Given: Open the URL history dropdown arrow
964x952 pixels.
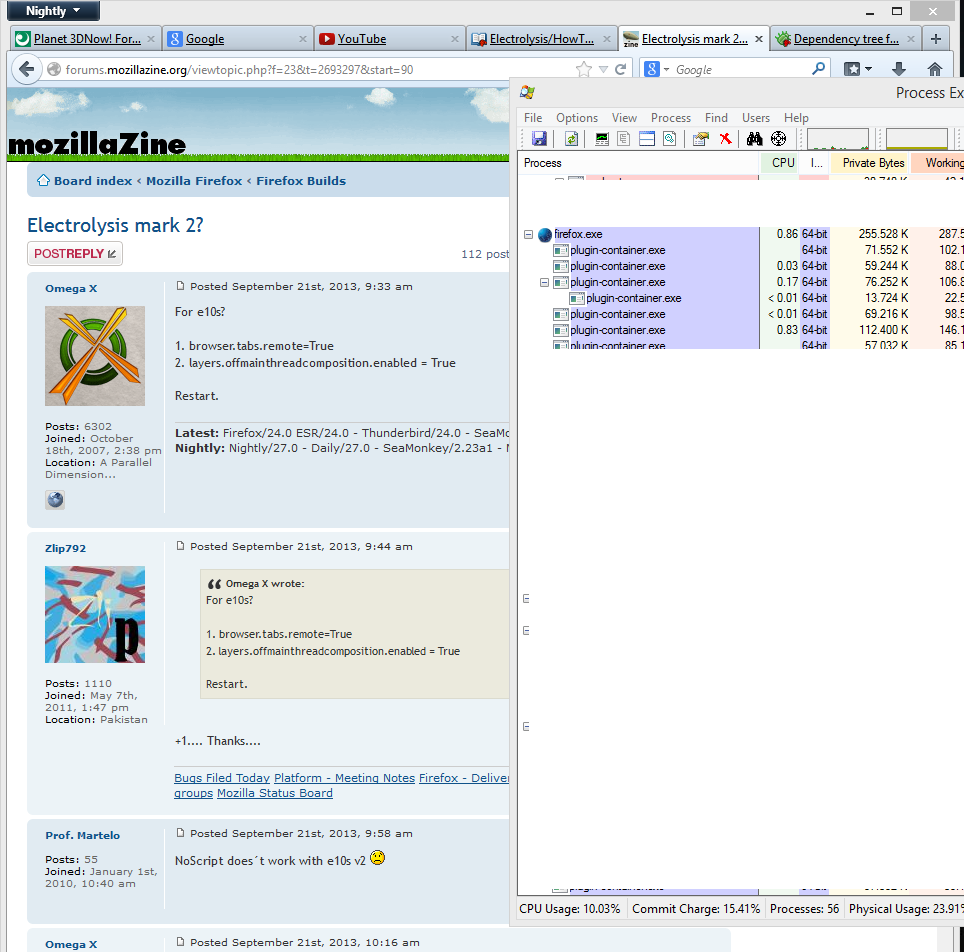Looking at the screenshot, I should (603, 69).
